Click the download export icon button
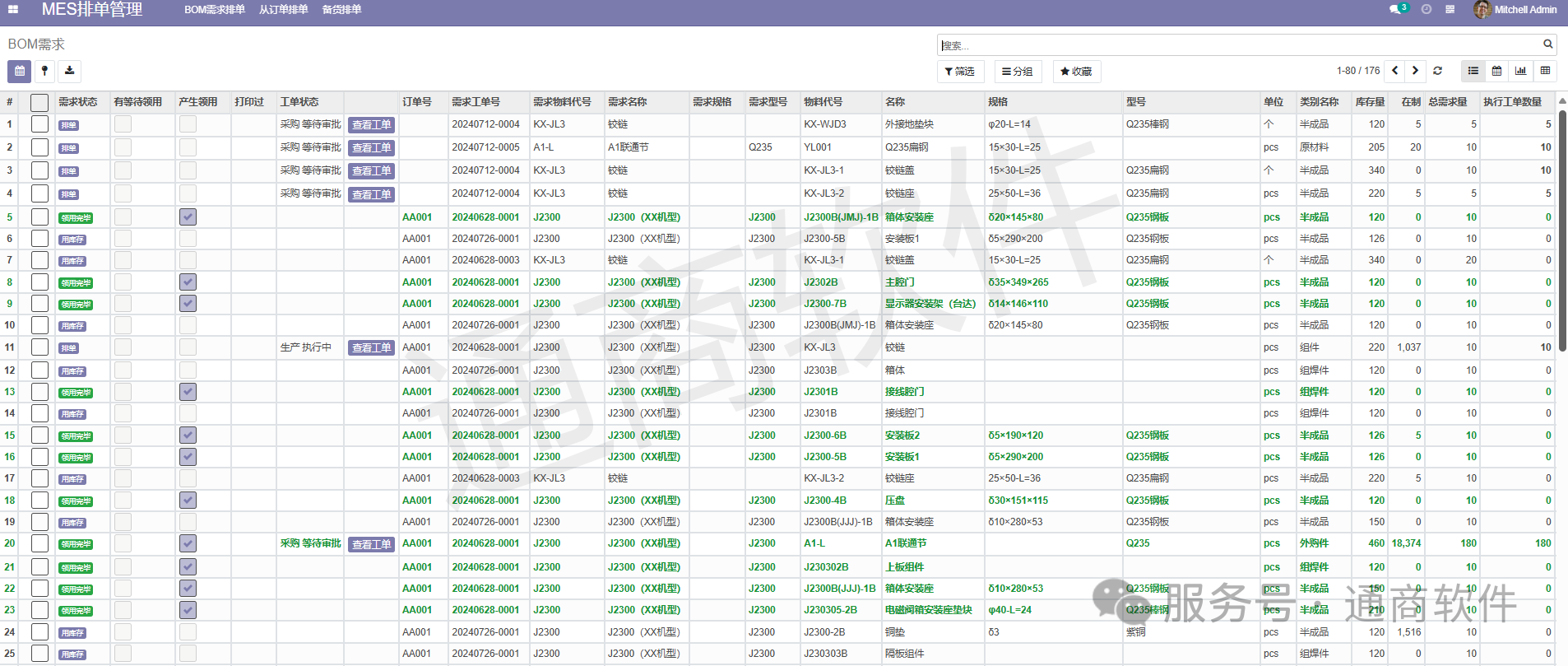 tap(70, 72)
